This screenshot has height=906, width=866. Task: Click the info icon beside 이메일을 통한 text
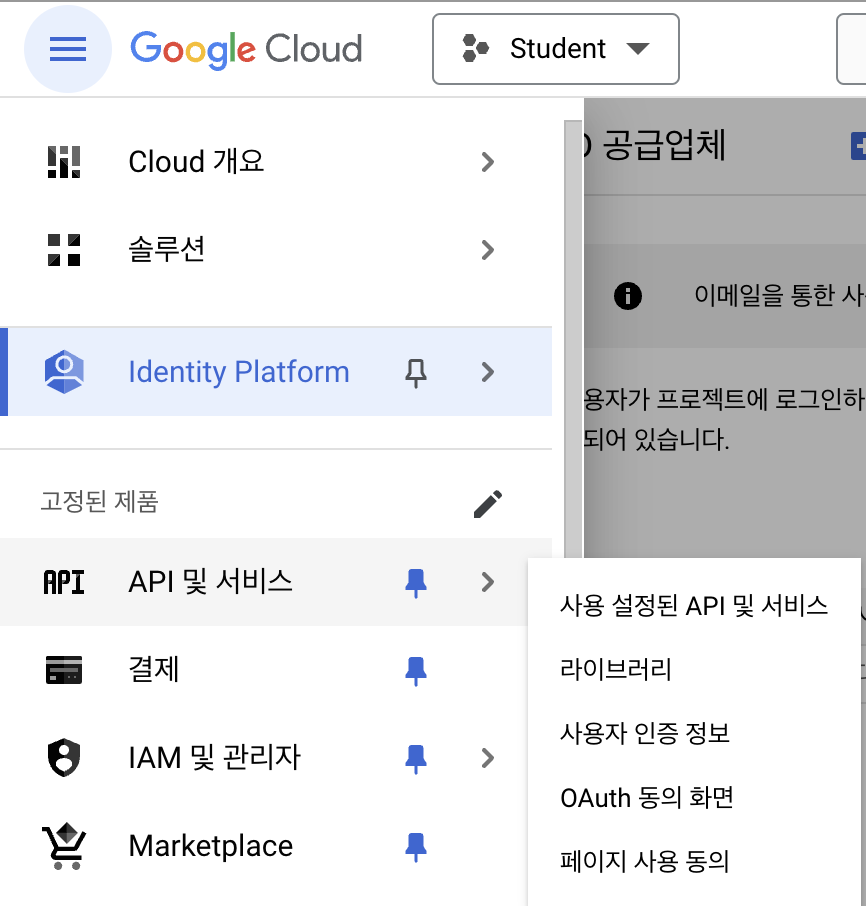pos(627,296)
